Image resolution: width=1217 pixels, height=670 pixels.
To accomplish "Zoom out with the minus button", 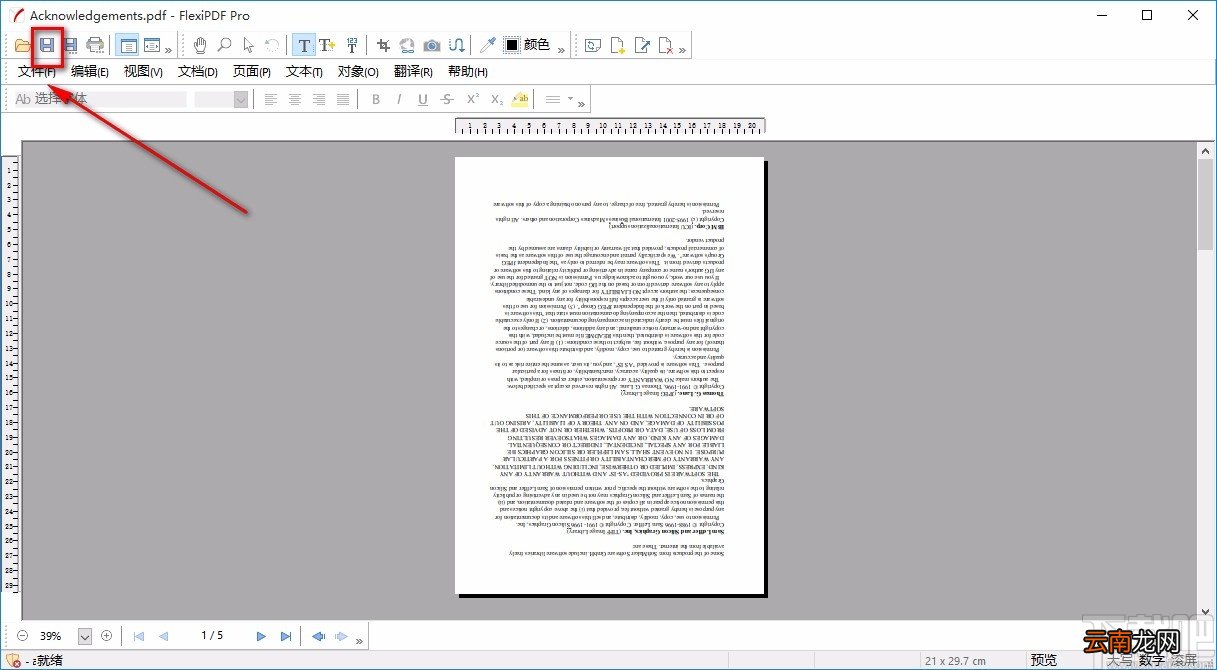I will tap(23, 636).
